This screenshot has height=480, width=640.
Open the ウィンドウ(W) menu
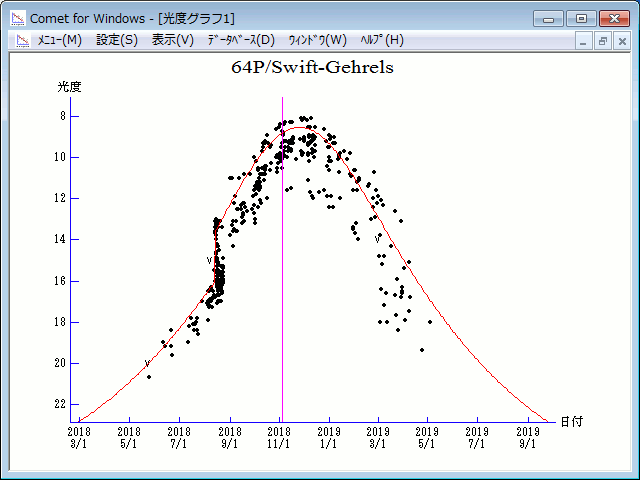(318, 40)
